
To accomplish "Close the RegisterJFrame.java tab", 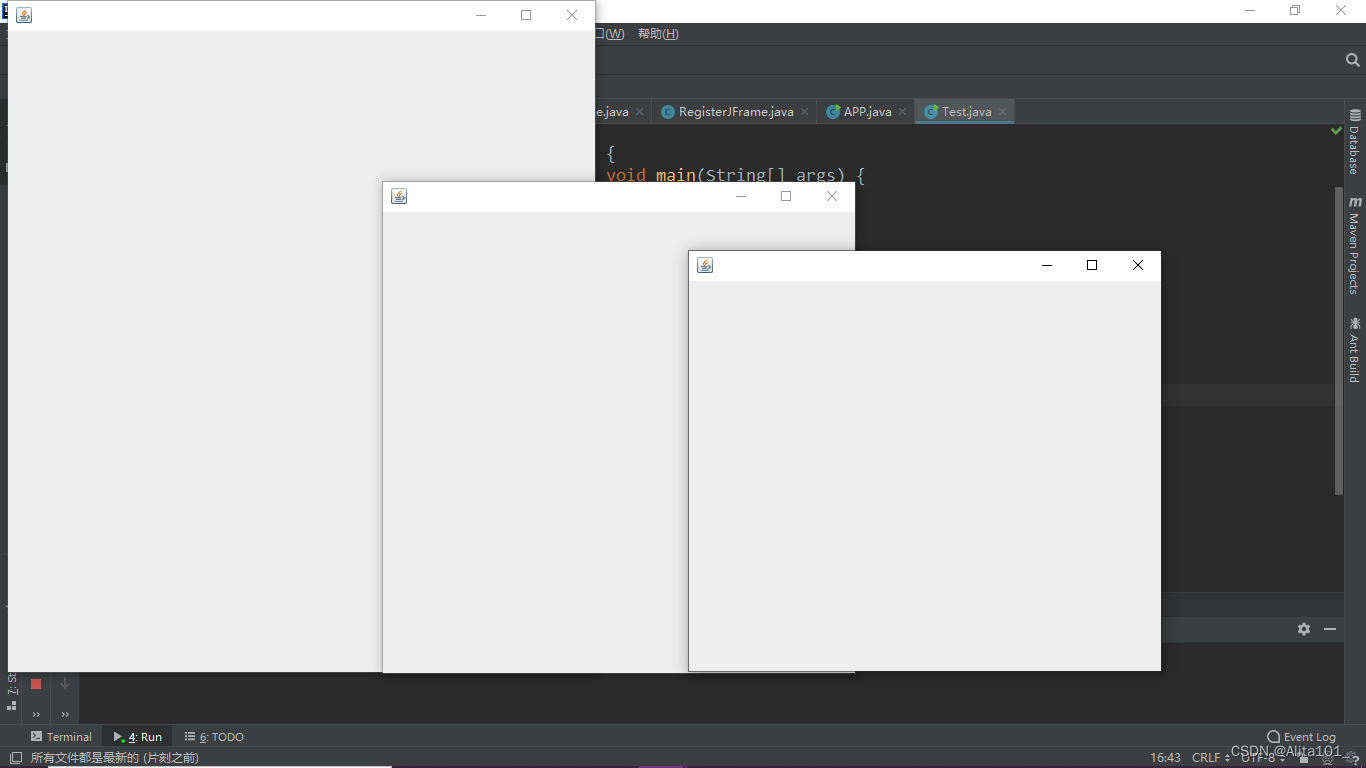I will point(805,112).
